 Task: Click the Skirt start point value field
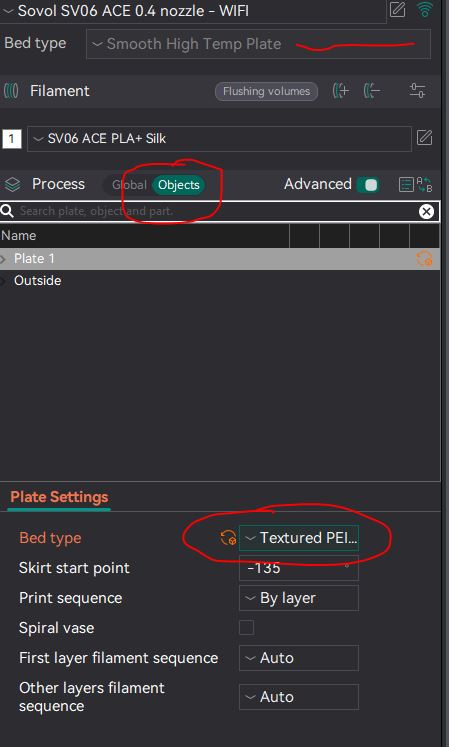click(299, 568)
